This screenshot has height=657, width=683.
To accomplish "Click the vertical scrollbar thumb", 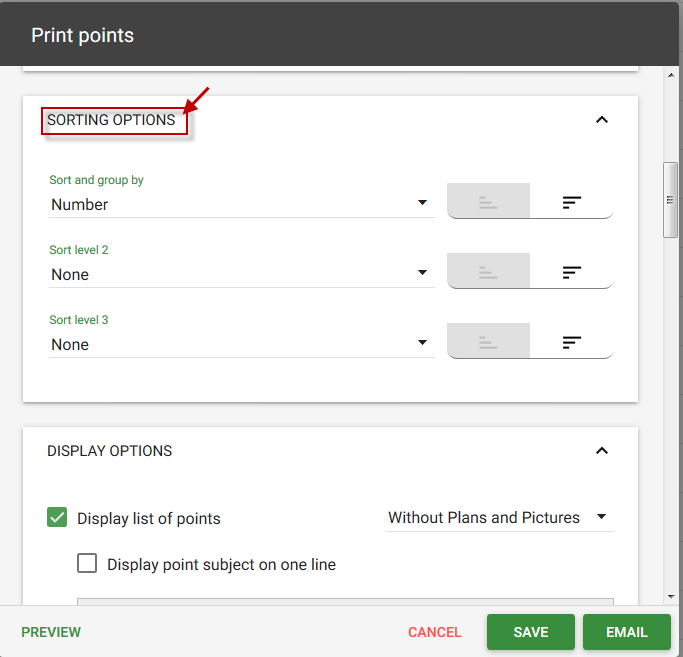I will click(670, 200).
